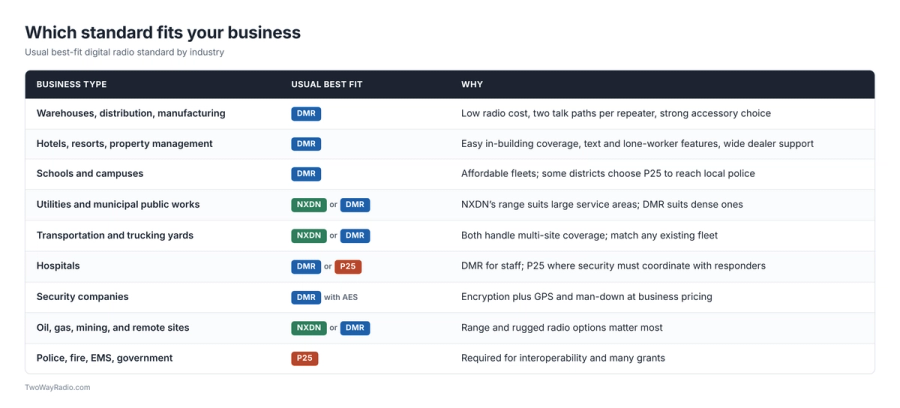Click the BUSINESS TYPE column header
This screenshot has height=408, width=900.
pyautogui.click(x=72, y=84)
